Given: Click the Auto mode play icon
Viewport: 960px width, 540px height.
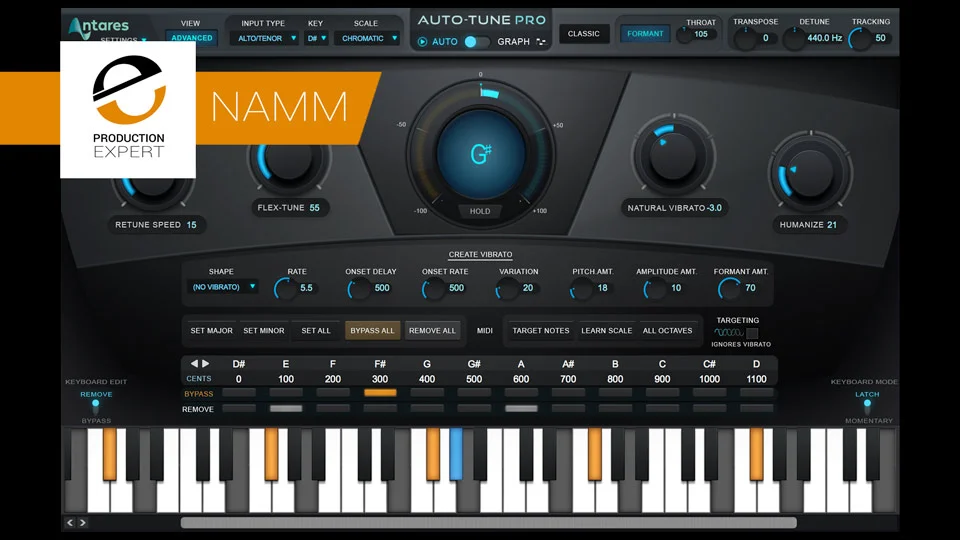Looking at the screenshot, I should [x=422, y=42].
